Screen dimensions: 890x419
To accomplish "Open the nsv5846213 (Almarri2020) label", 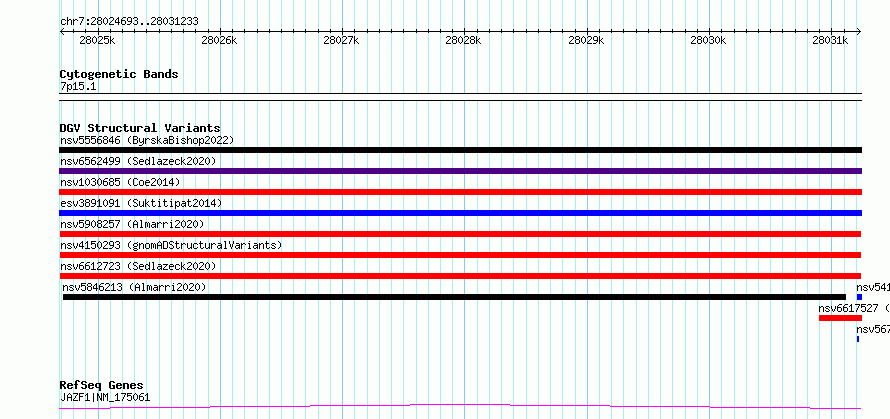I will 135,287.
